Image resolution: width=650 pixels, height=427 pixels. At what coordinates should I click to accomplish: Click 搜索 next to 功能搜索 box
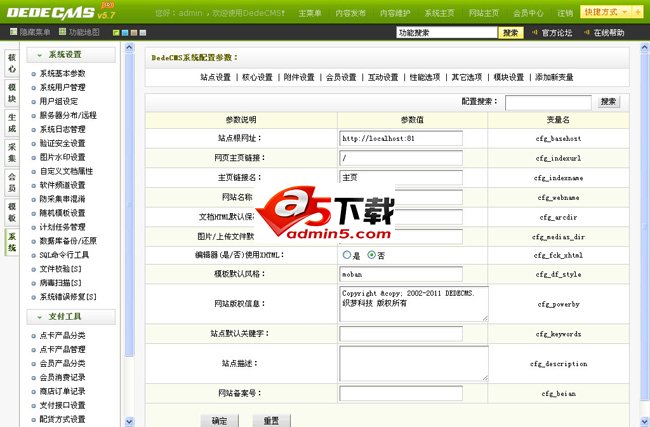pyautogui.click(x=511, y=33)
